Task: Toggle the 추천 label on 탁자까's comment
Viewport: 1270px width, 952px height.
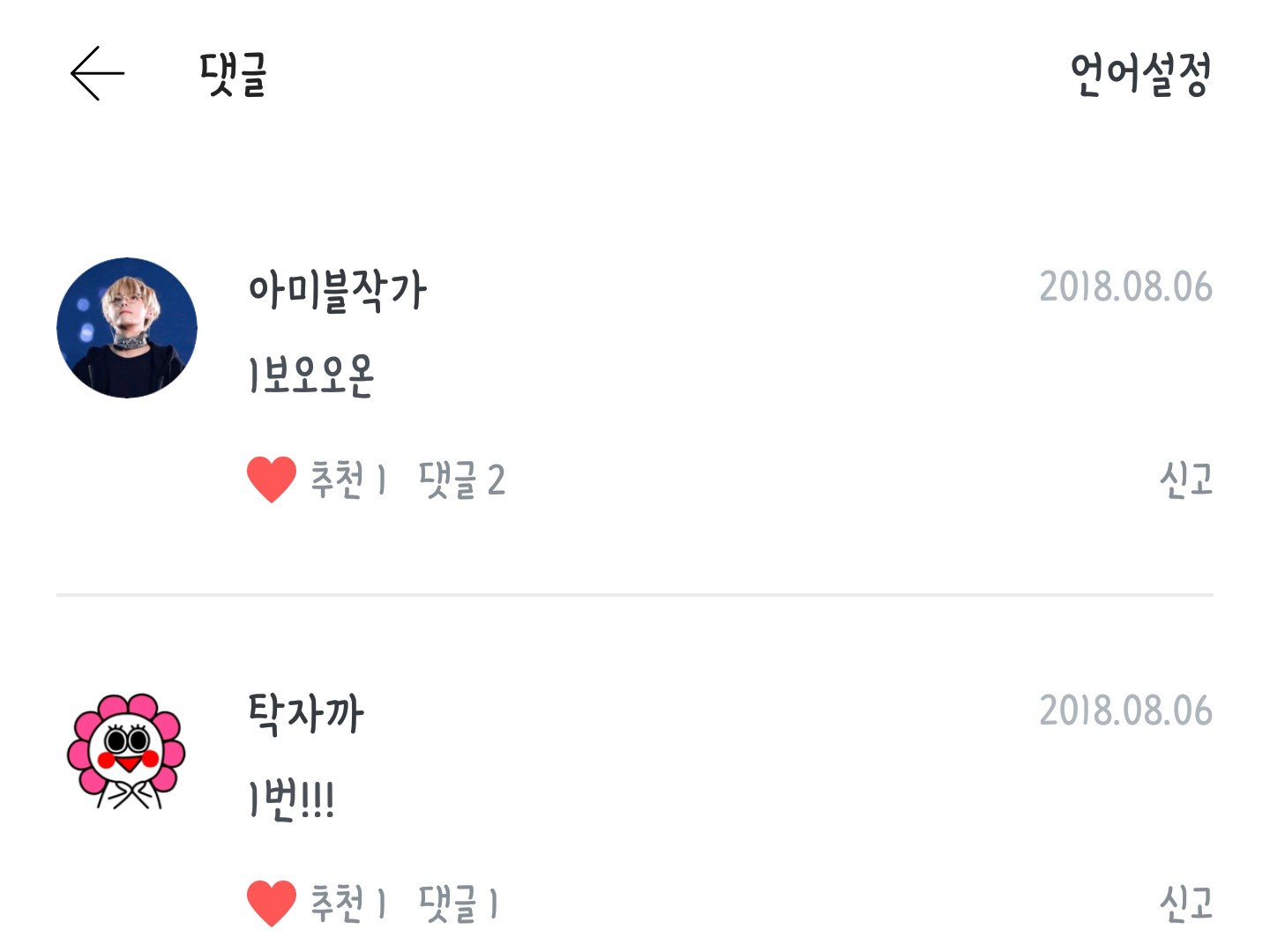Action: pyautogui.click(x=347, y=903)
